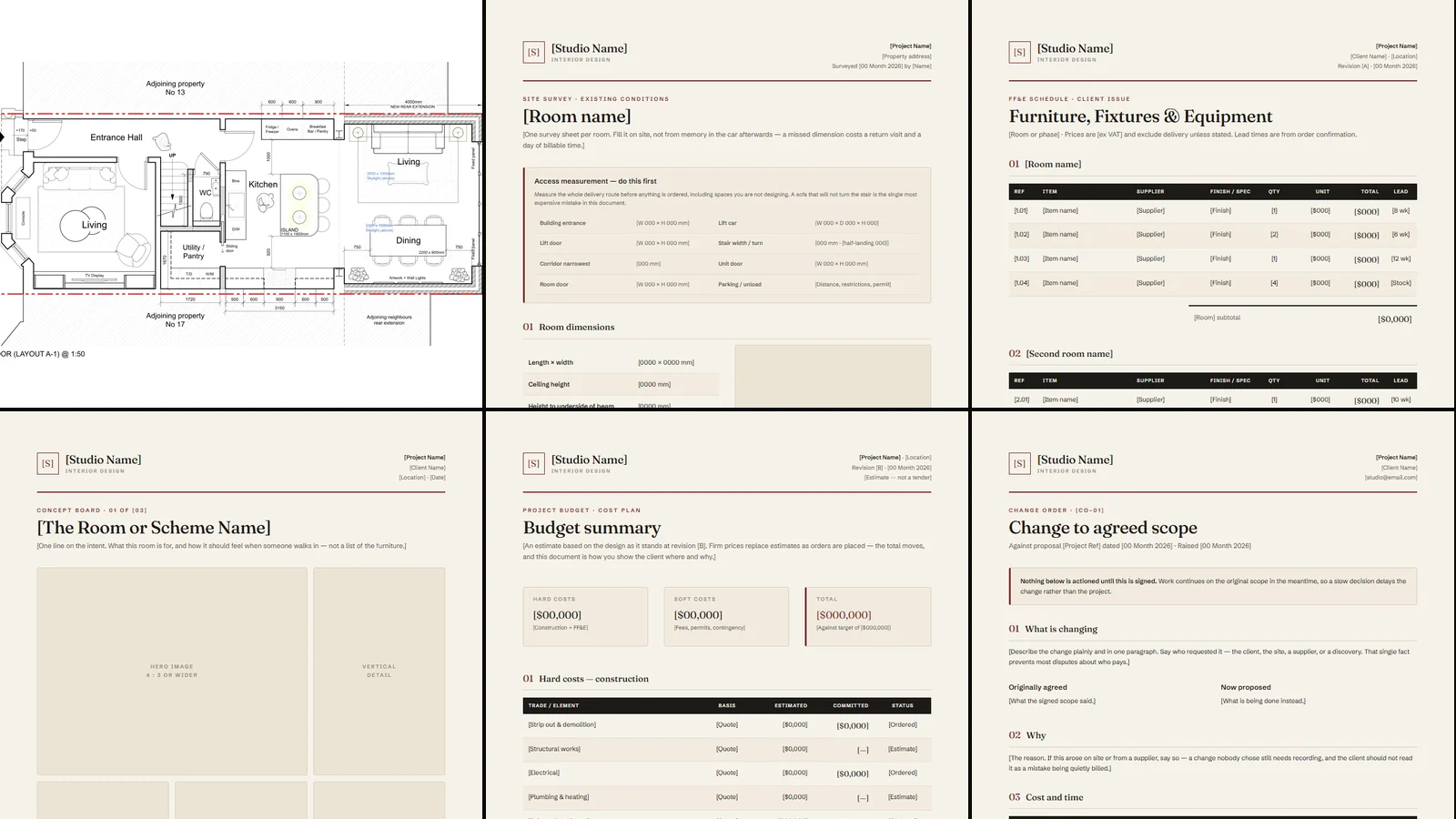Viewport: 1456px width, 819px height.
Task: Click the '[Structural works]' row
Action: (727, 749)
